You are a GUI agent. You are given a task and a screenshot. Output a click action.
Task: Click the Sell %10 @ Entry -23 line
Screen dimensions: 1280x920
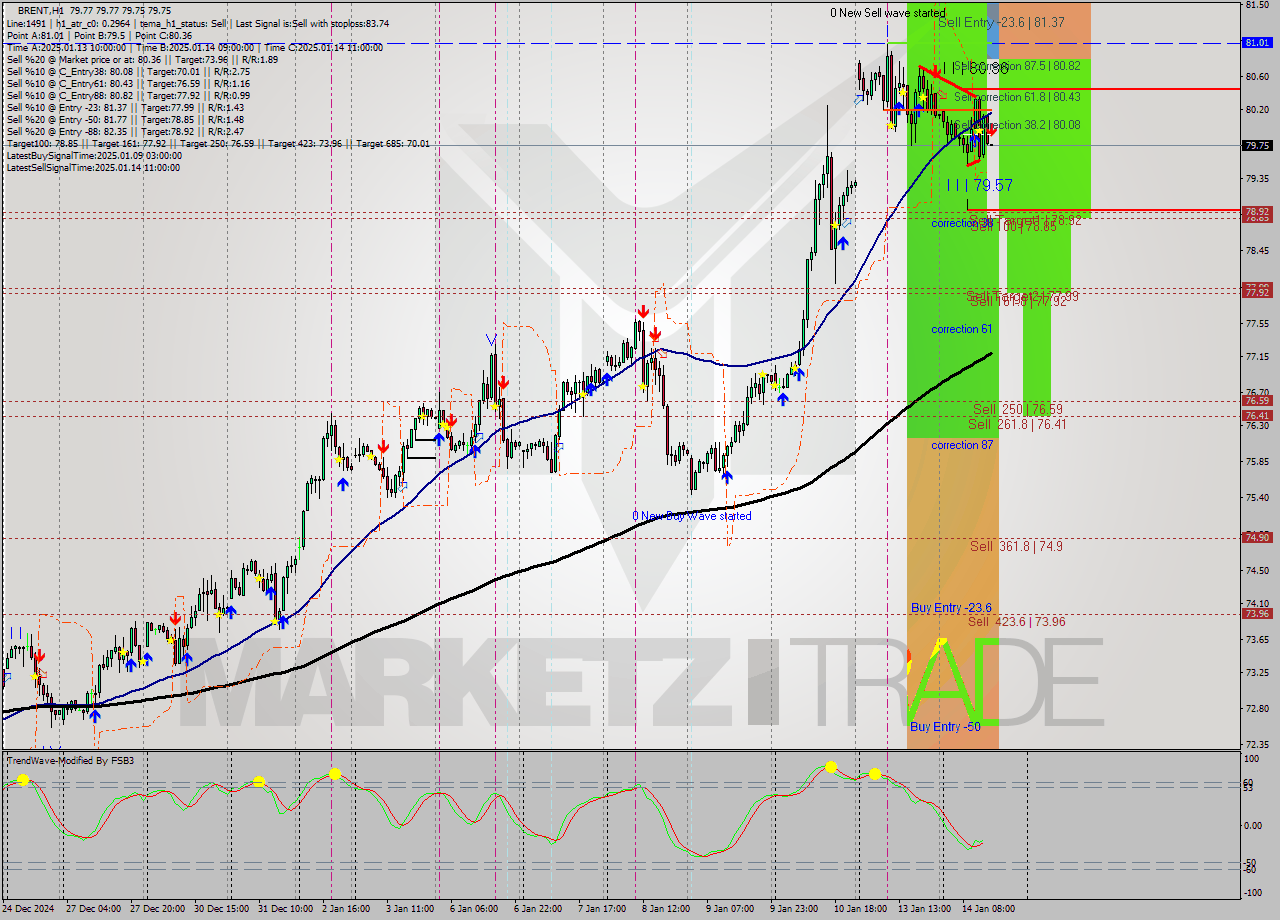click(125, 107)
